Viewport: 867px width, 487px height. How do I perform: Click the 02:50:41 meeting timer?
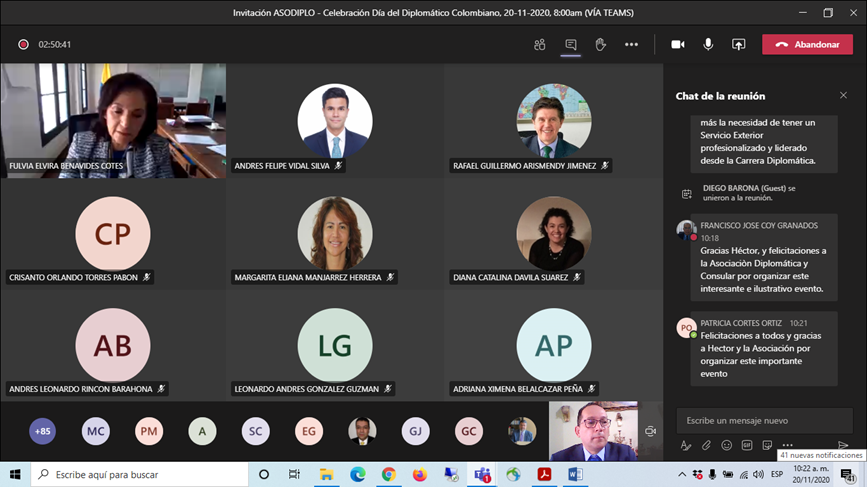(x=55, y=45)
